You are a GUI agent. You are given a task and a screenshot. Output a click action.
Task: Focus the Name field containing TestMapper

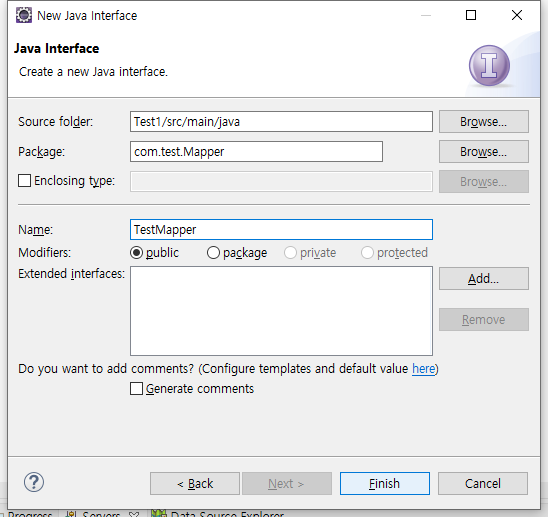pyautogui.click(x=281, y=230)
